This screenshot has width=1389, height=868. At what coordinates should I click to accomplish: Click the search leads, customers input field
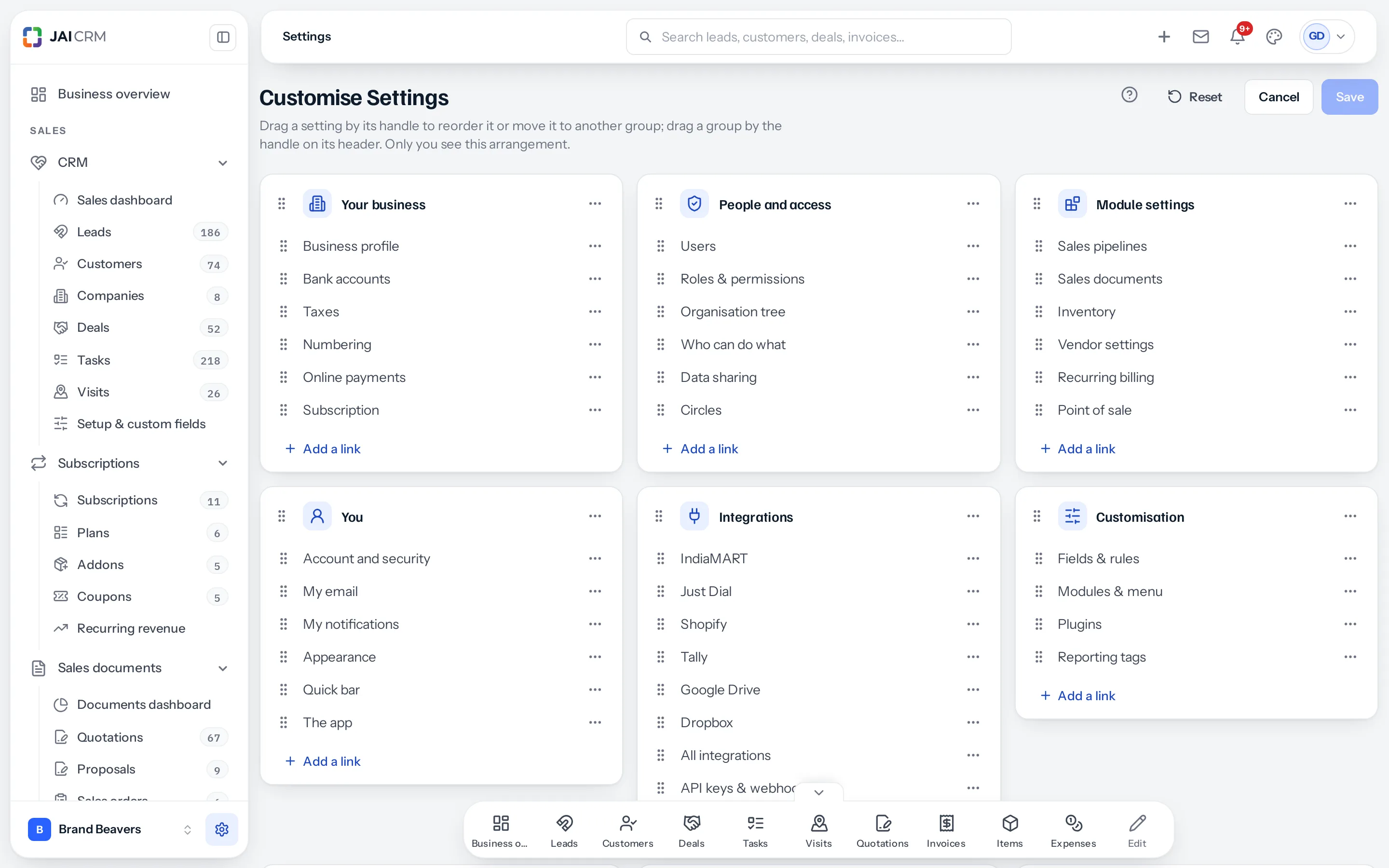coord(818,37)
